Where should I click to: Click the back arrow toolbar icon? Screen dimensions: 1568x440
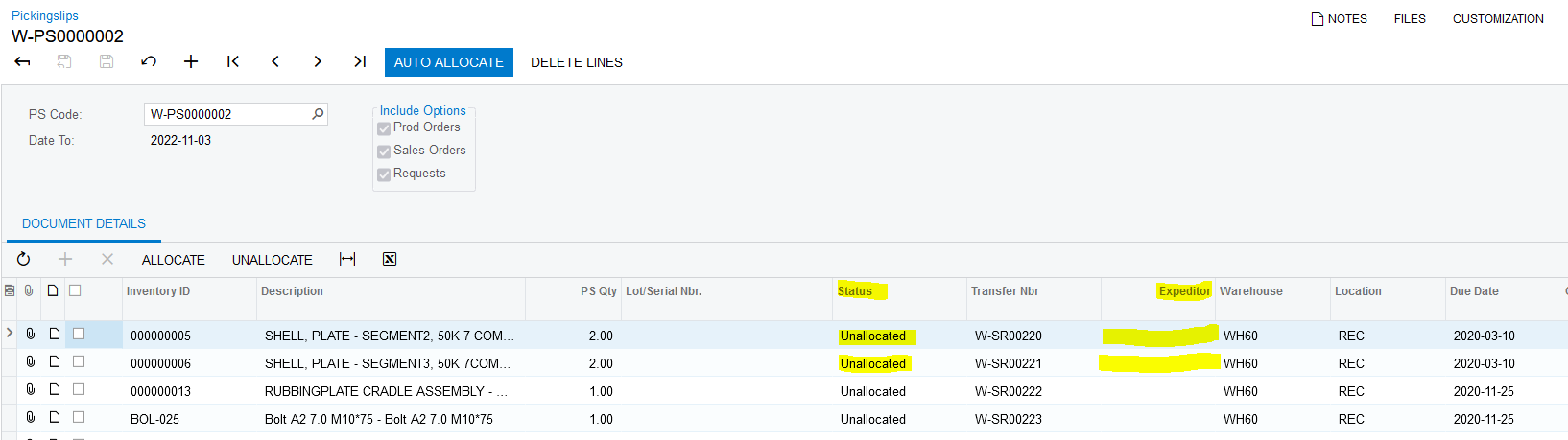coord(23,61)
